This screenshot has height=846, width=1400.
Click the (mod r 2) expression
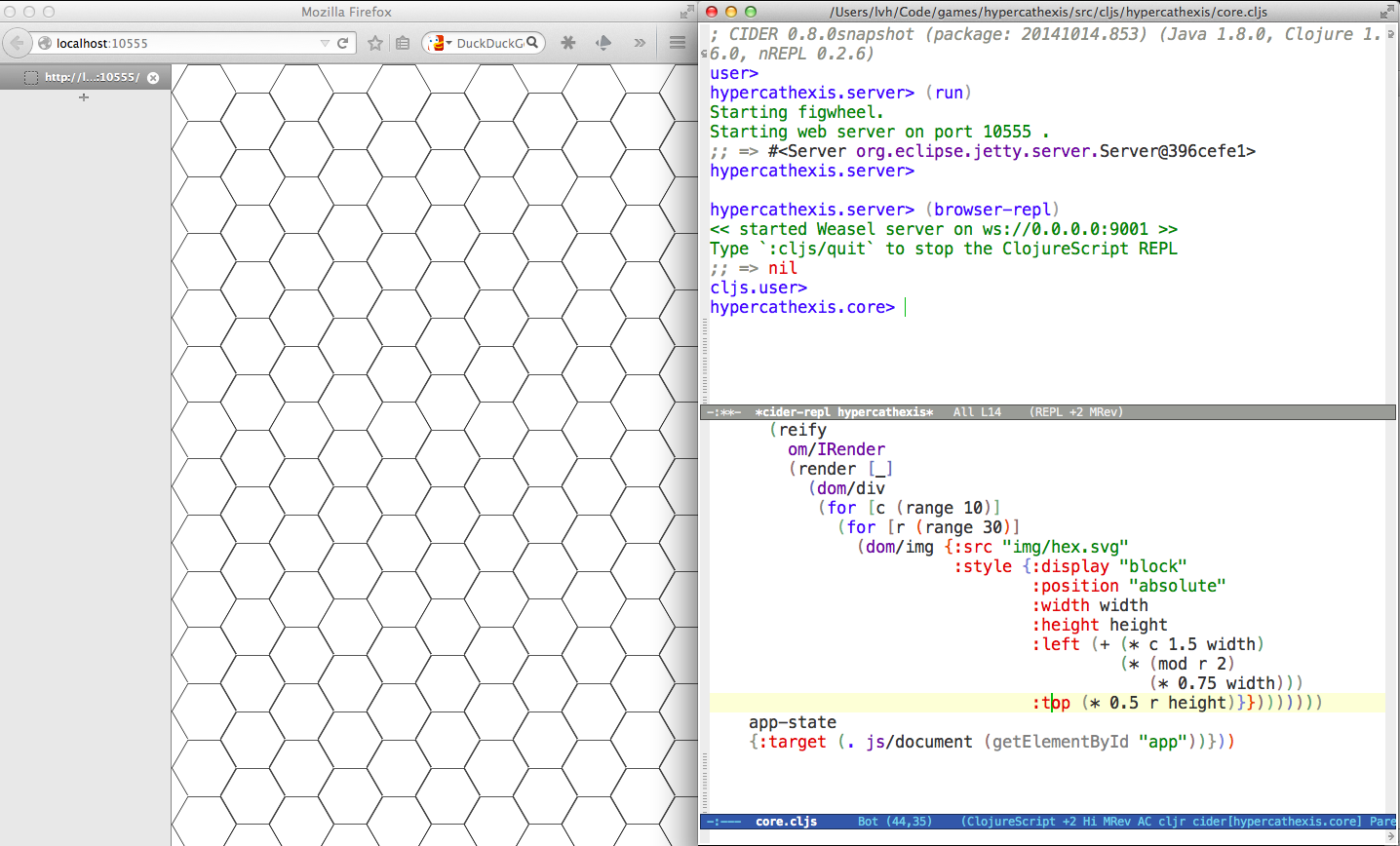[1192, 664]
